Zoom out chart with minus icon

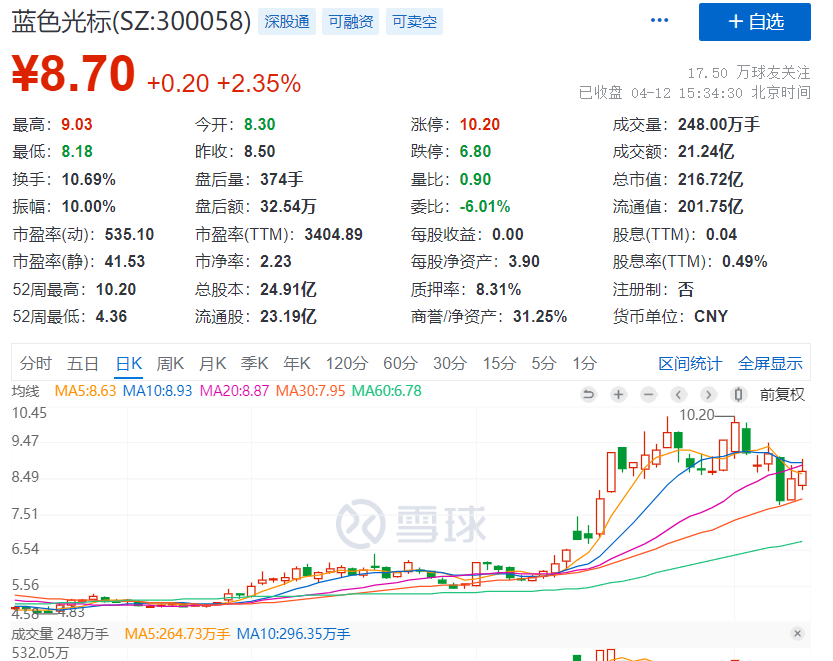[648, 395]
